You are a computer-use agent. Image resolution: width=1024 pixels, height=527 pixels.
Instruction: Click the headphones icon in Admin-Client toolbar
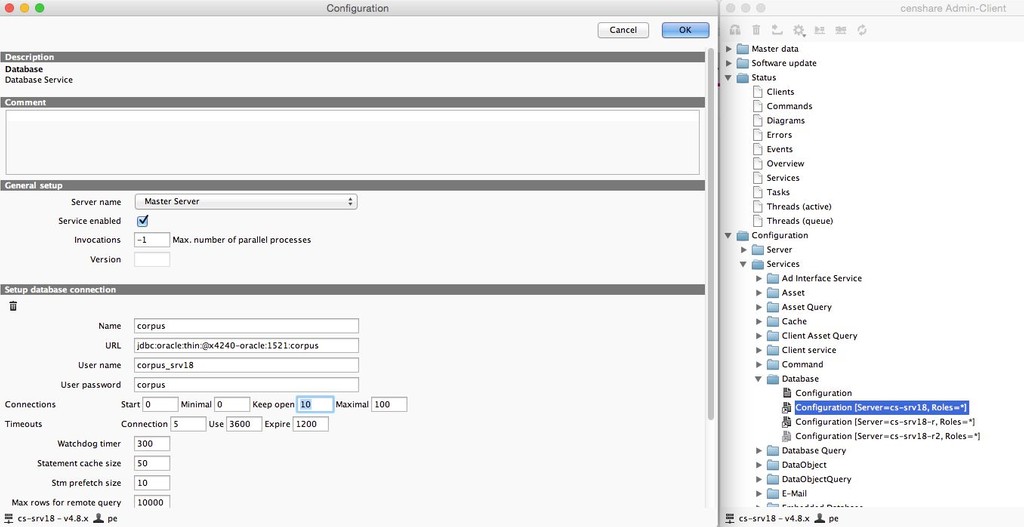735,31
